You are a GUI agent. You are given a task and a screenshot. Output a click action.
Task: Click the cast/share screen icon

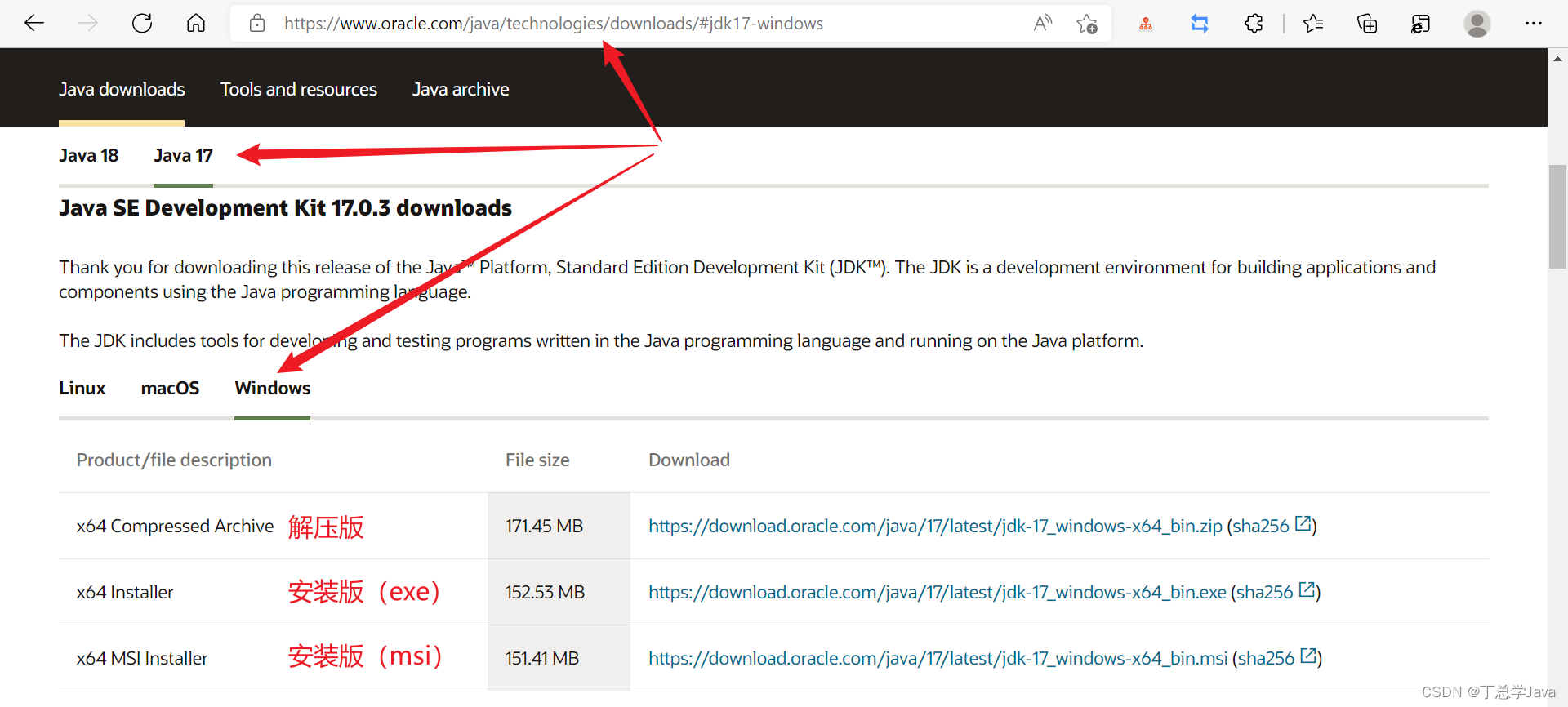coord(1421,24)
